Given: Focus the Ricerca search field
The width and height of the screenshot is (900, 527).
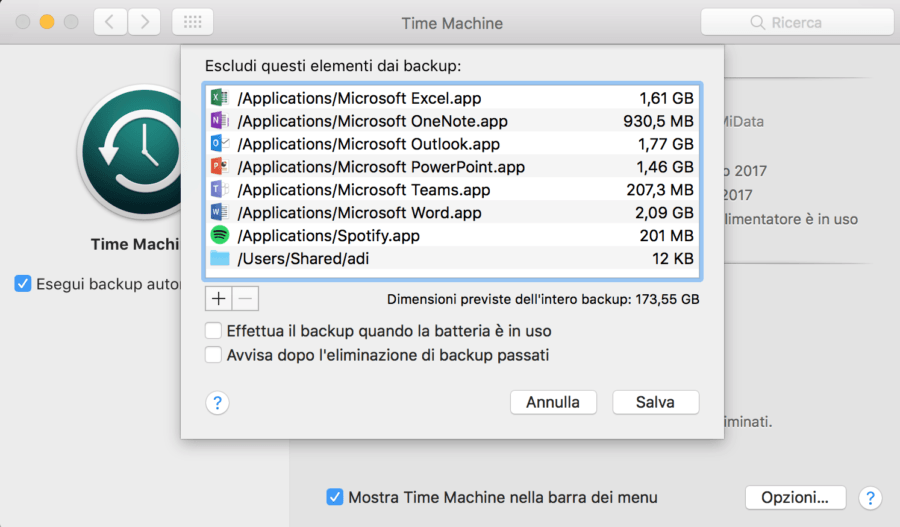Looking at the screenshot, I should 797,22.
